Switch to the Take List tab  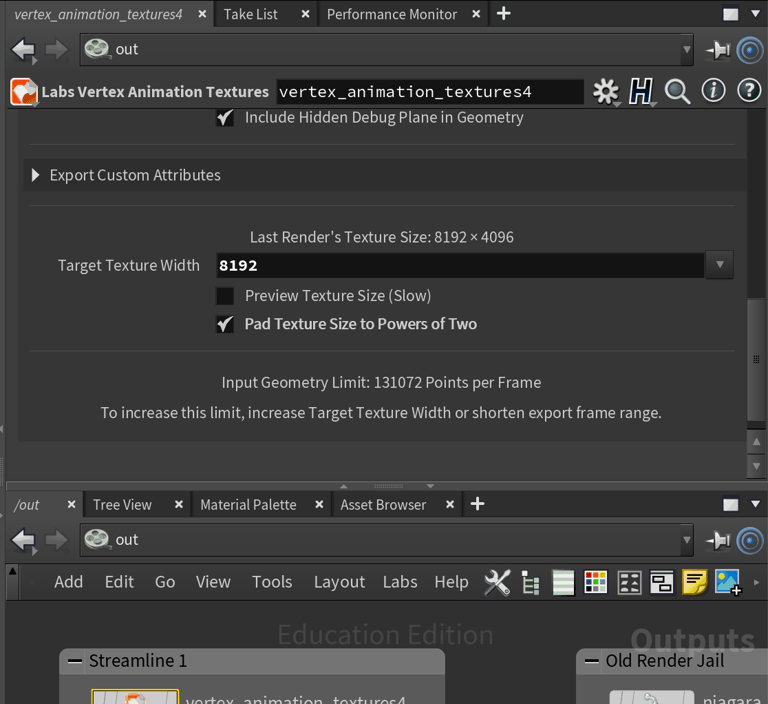point(250,15)
